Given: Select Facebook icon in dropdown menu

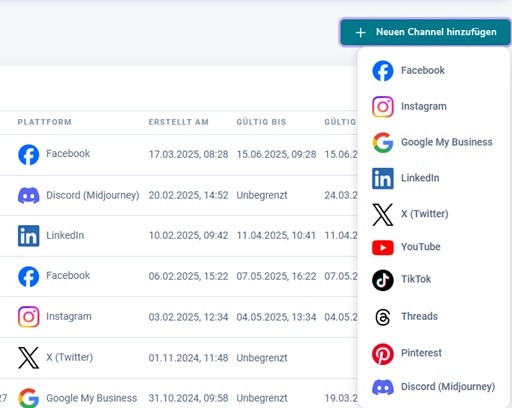Looking at the screenshot, I should pyautogui.click(x=383, y=71).
